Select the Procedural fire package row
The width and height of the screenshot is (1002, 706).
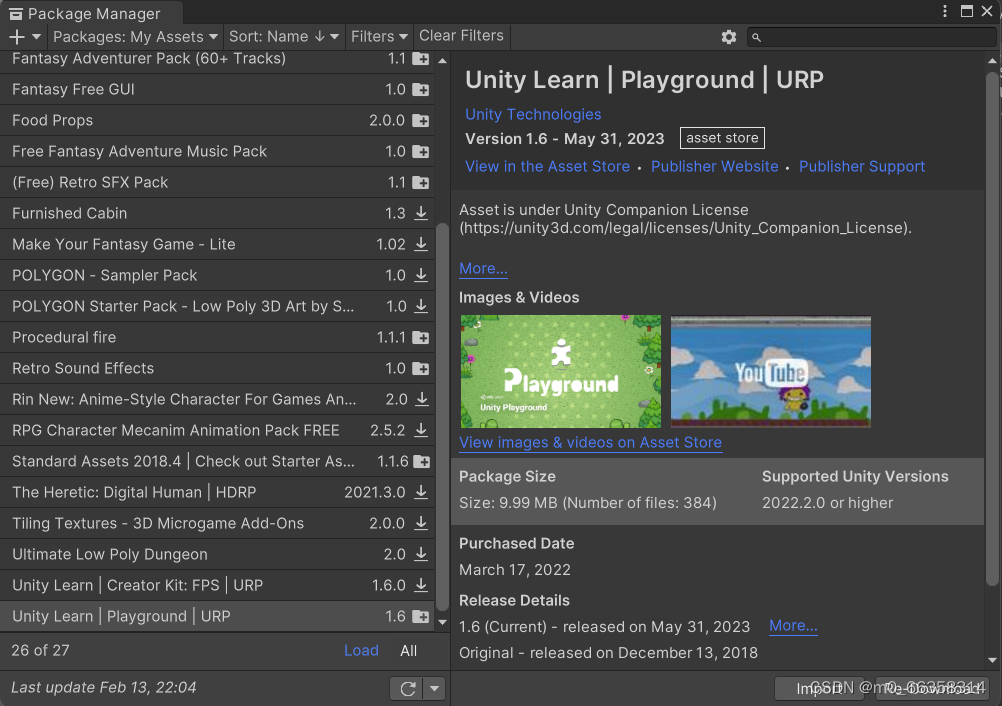click(217, 337)
